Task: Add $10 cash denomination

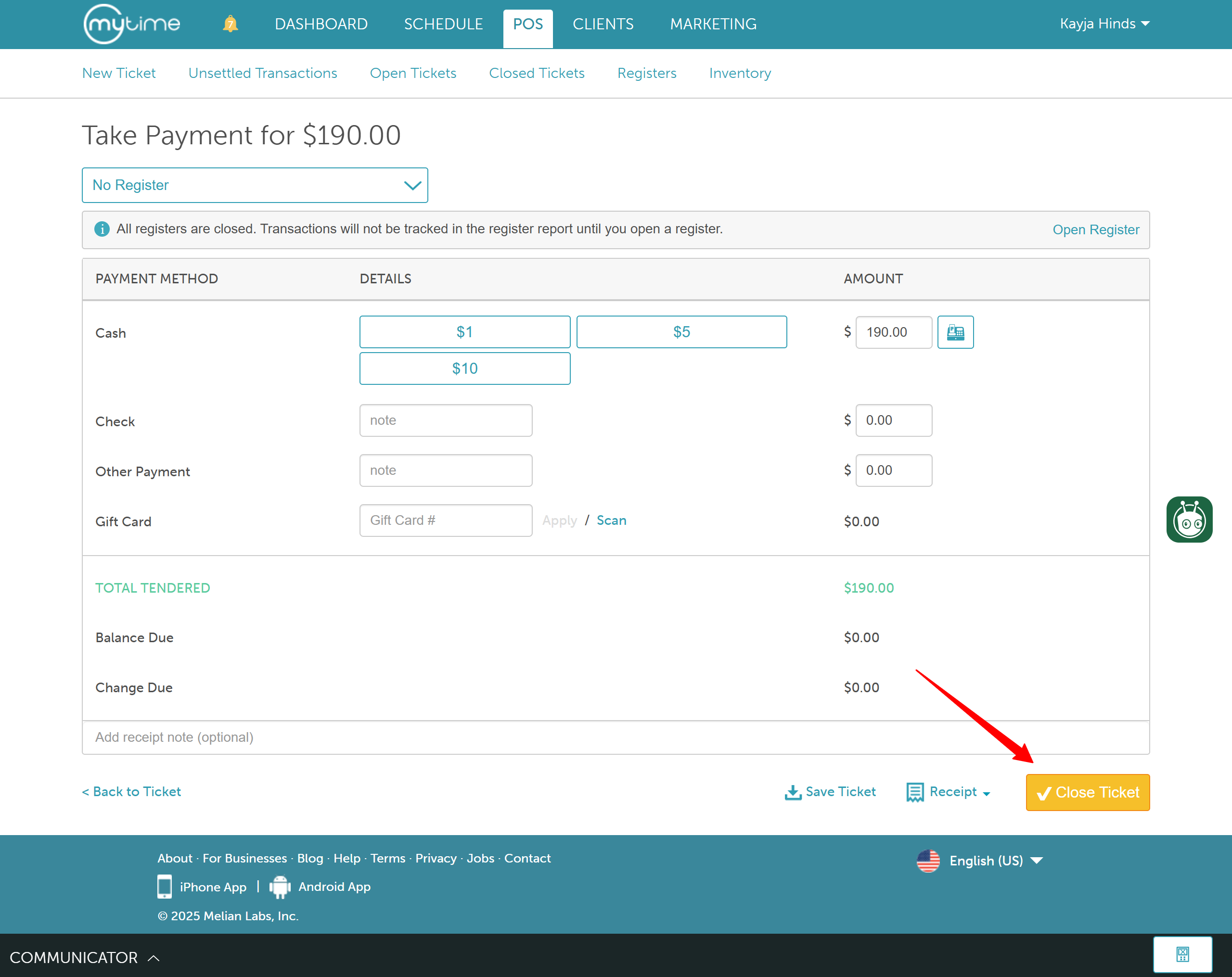Action: [464, 368]
